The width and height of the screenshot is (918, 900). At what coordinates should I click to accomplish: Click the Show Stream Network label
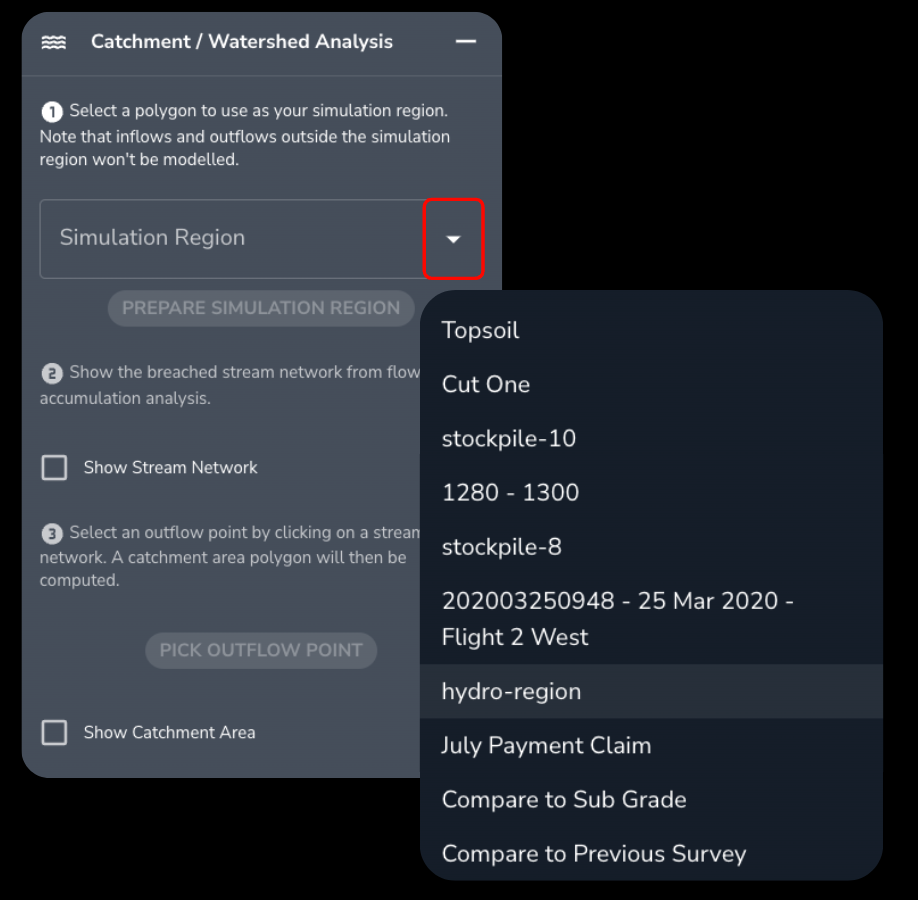click(x=171, y=468)
